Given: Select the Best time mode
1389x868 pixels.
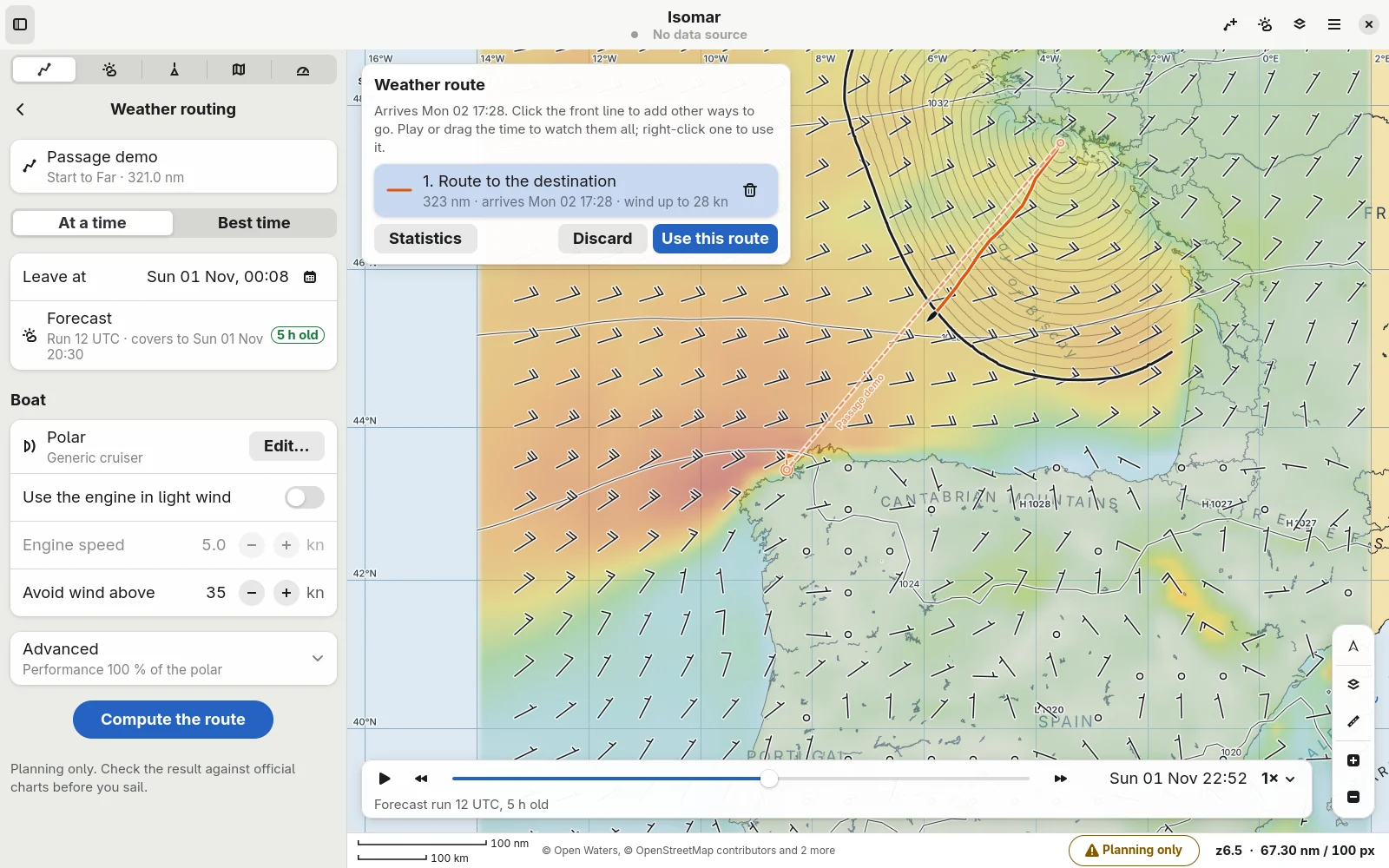Looking at the screenshot, I should point(254,223).
